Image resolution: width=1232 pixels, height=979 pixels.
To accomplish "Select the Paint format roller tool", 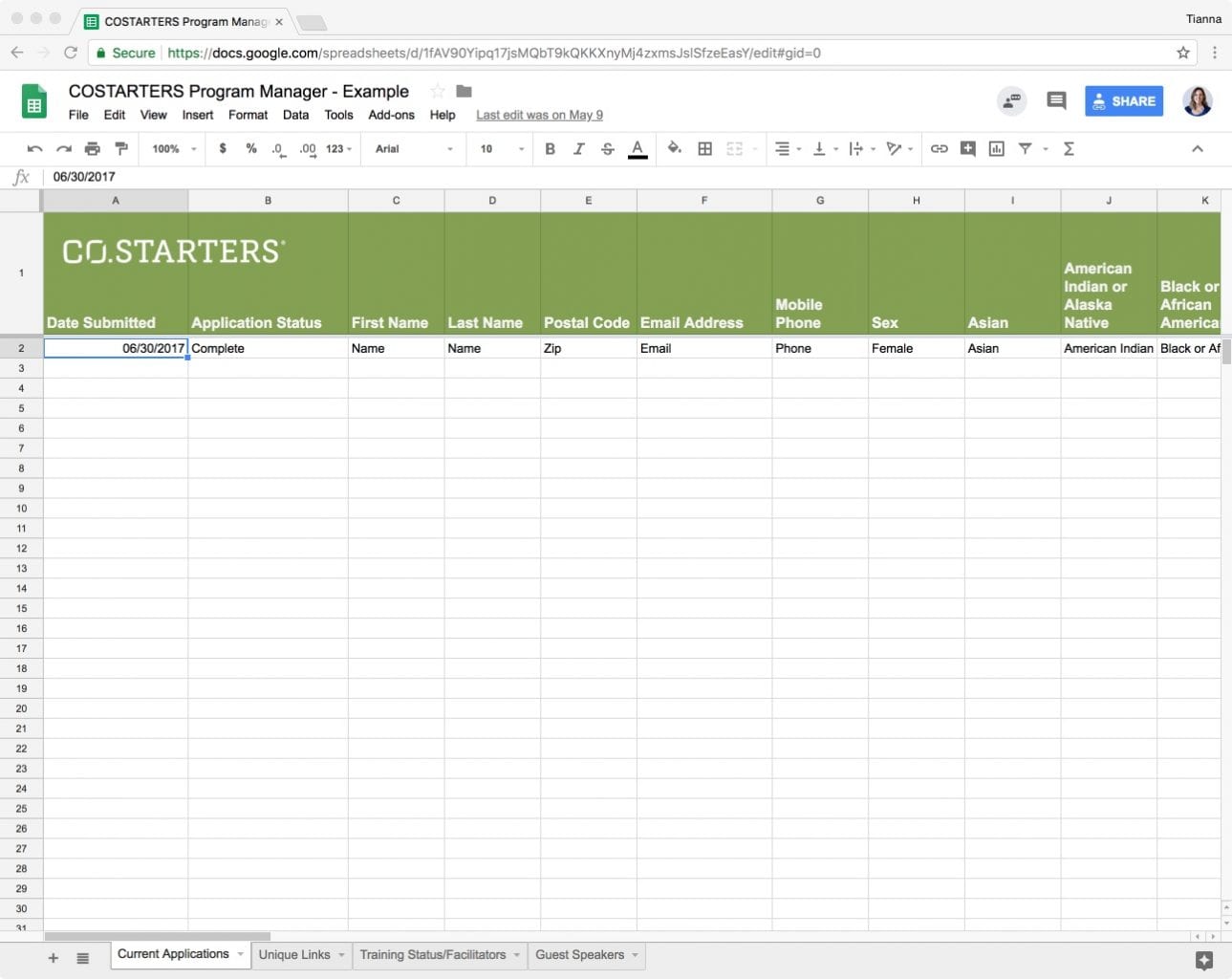I will [x=121, y=149].
